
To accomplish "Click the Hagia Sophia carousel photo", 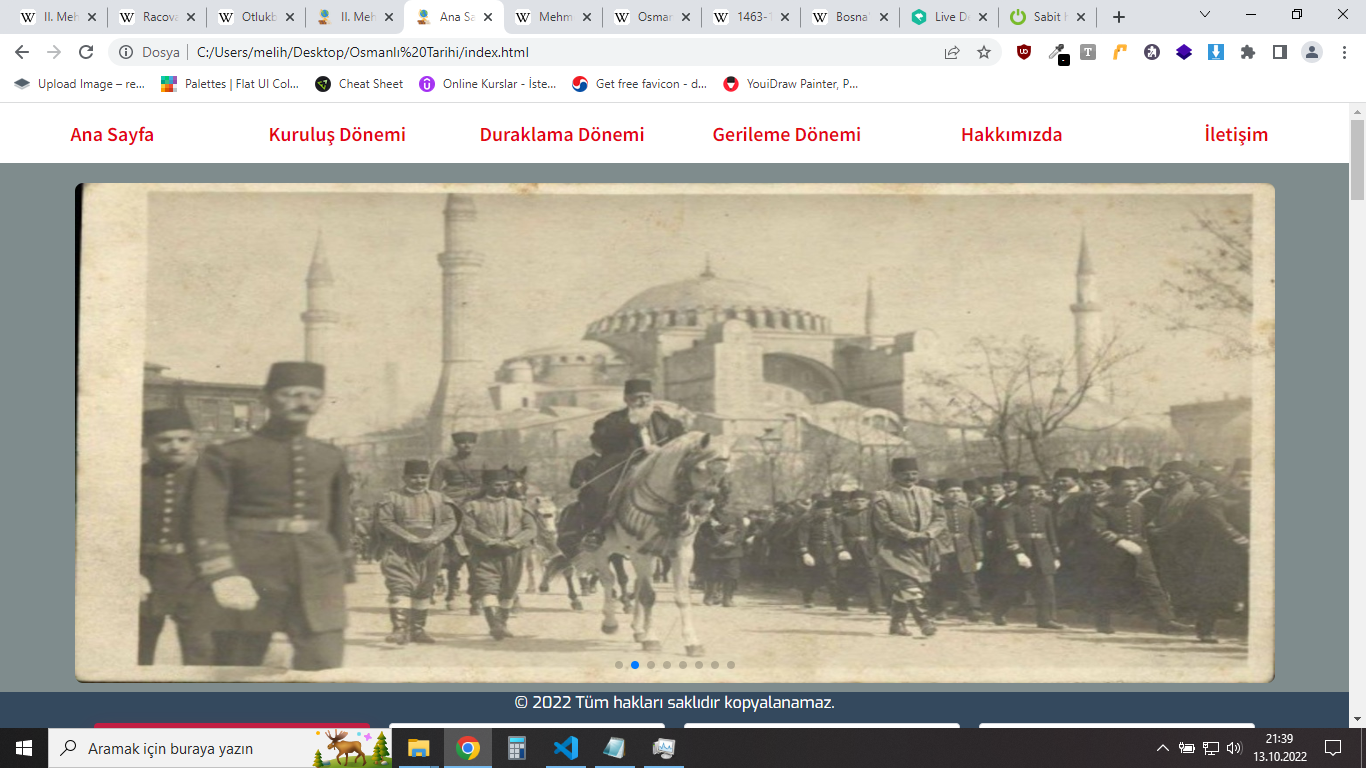I will pos(675,433).
